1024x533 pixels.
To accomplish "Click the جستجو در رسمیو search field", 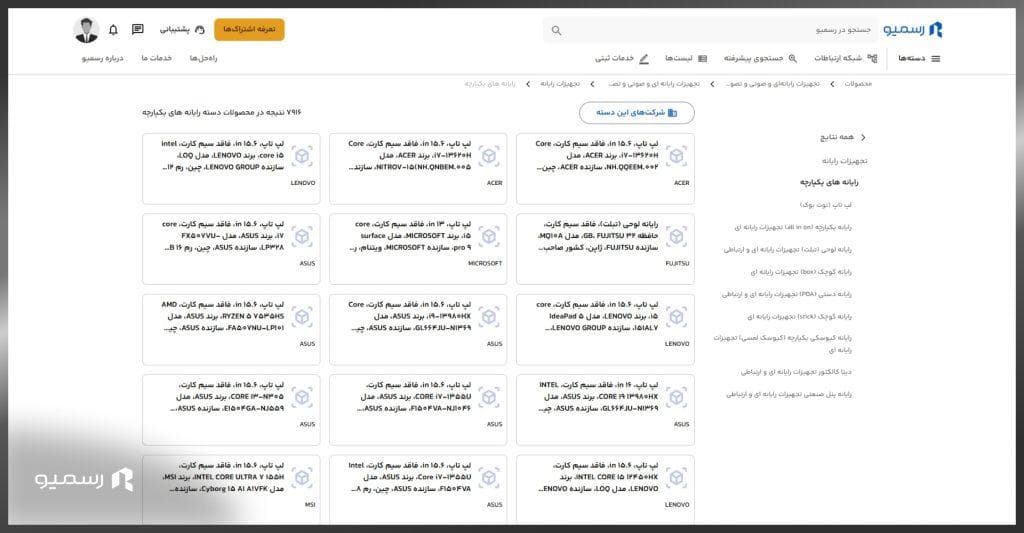I will (710, 30).
